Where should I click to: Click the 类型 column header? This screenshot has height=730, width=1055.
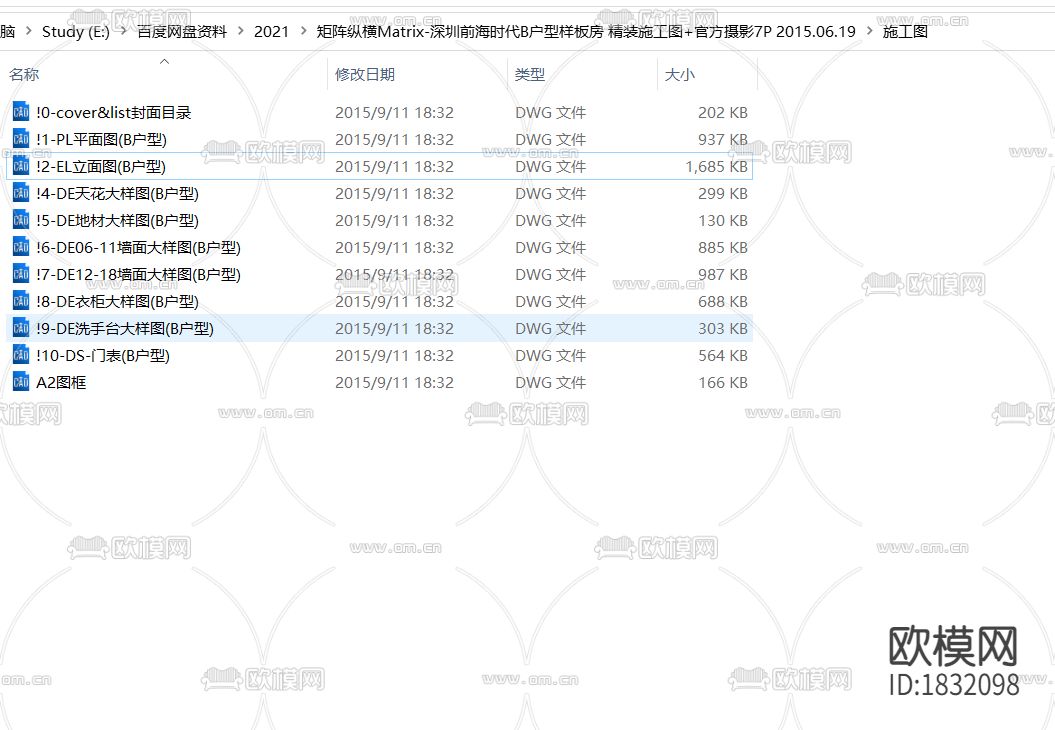click(x=528, y=74)
